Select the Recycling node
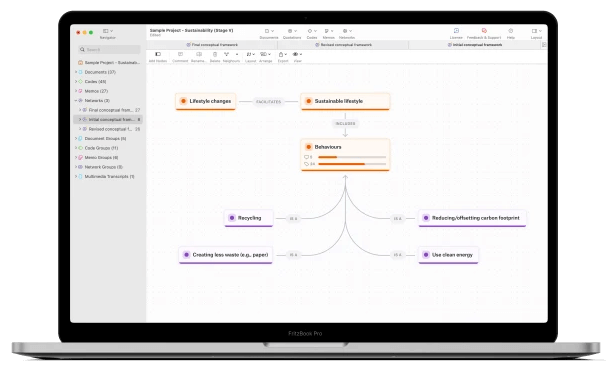Viewport: 609px width, 370px height. click(x=249, y=218)
